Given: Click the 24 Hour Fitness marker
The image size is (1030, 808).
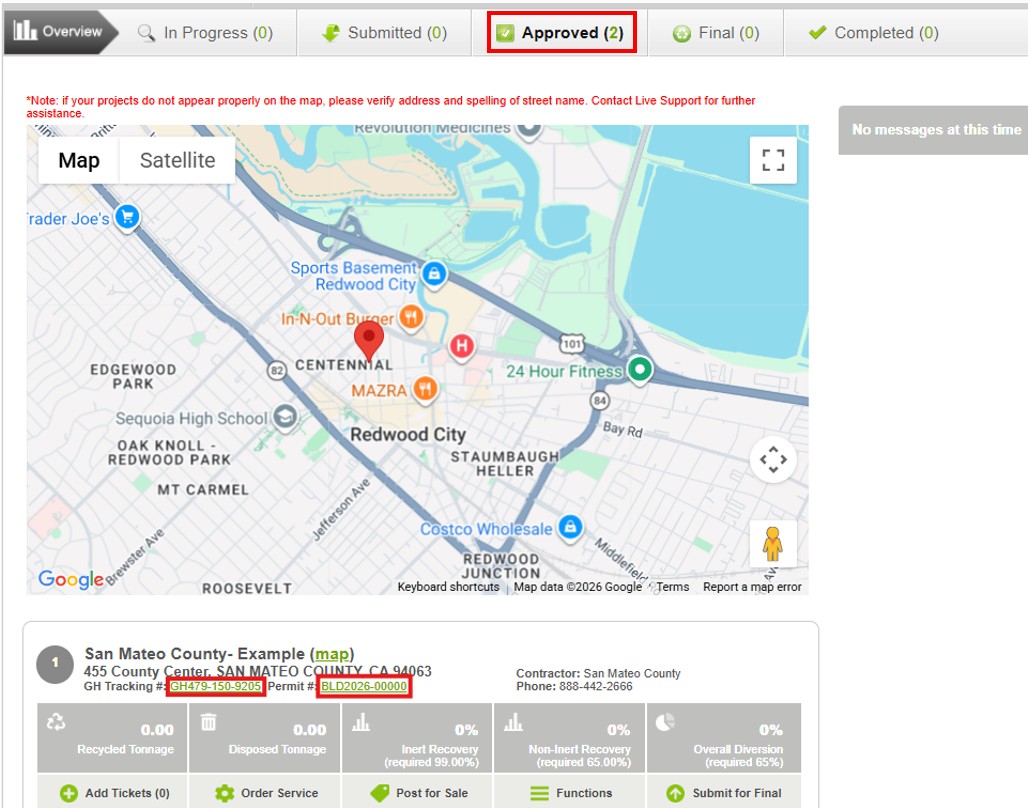Looking at the screenshot, I should click(x=640, y=370).
